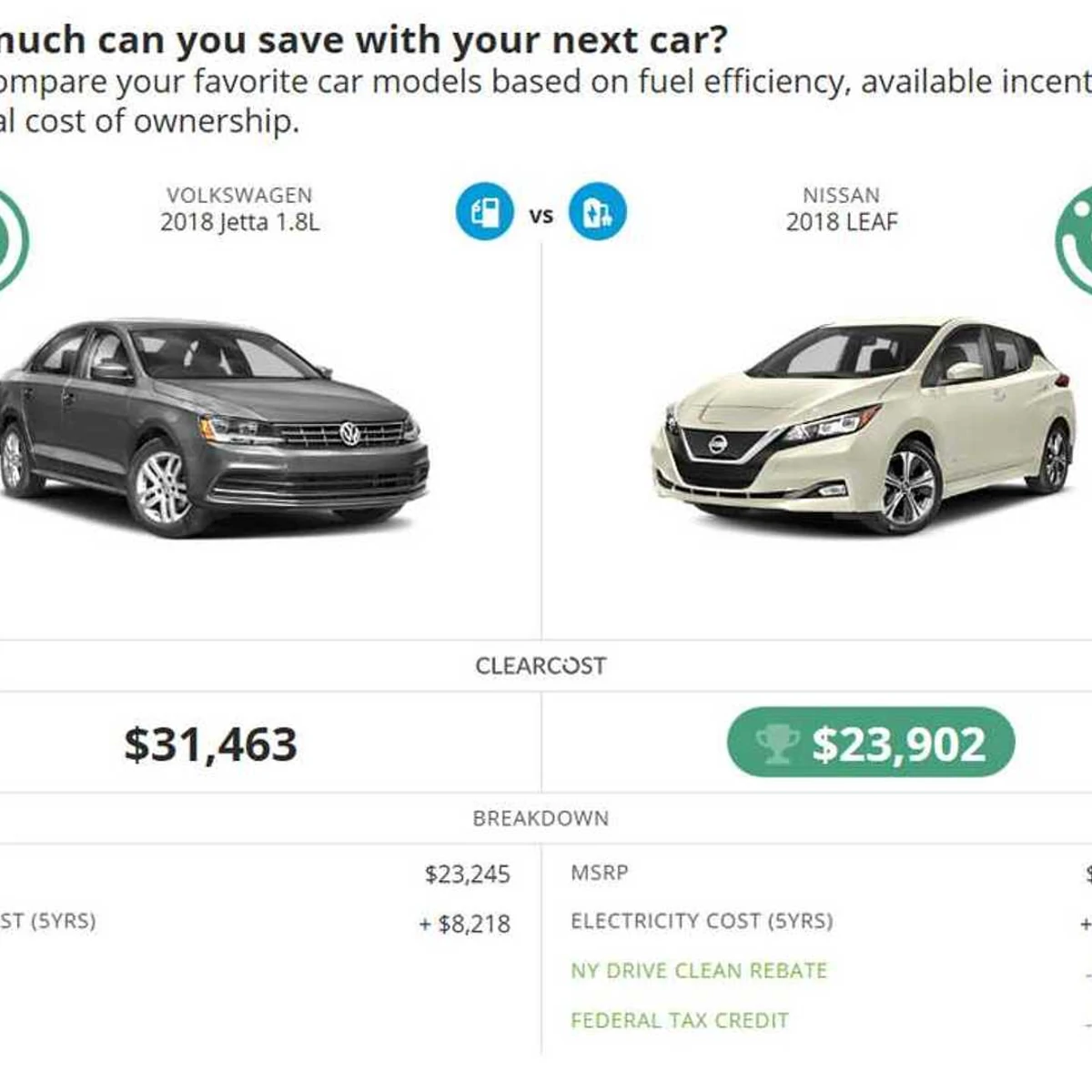Click the blue gas pump fuel icon
The width and height of the screenshot is (1092, 1092).
484,211
